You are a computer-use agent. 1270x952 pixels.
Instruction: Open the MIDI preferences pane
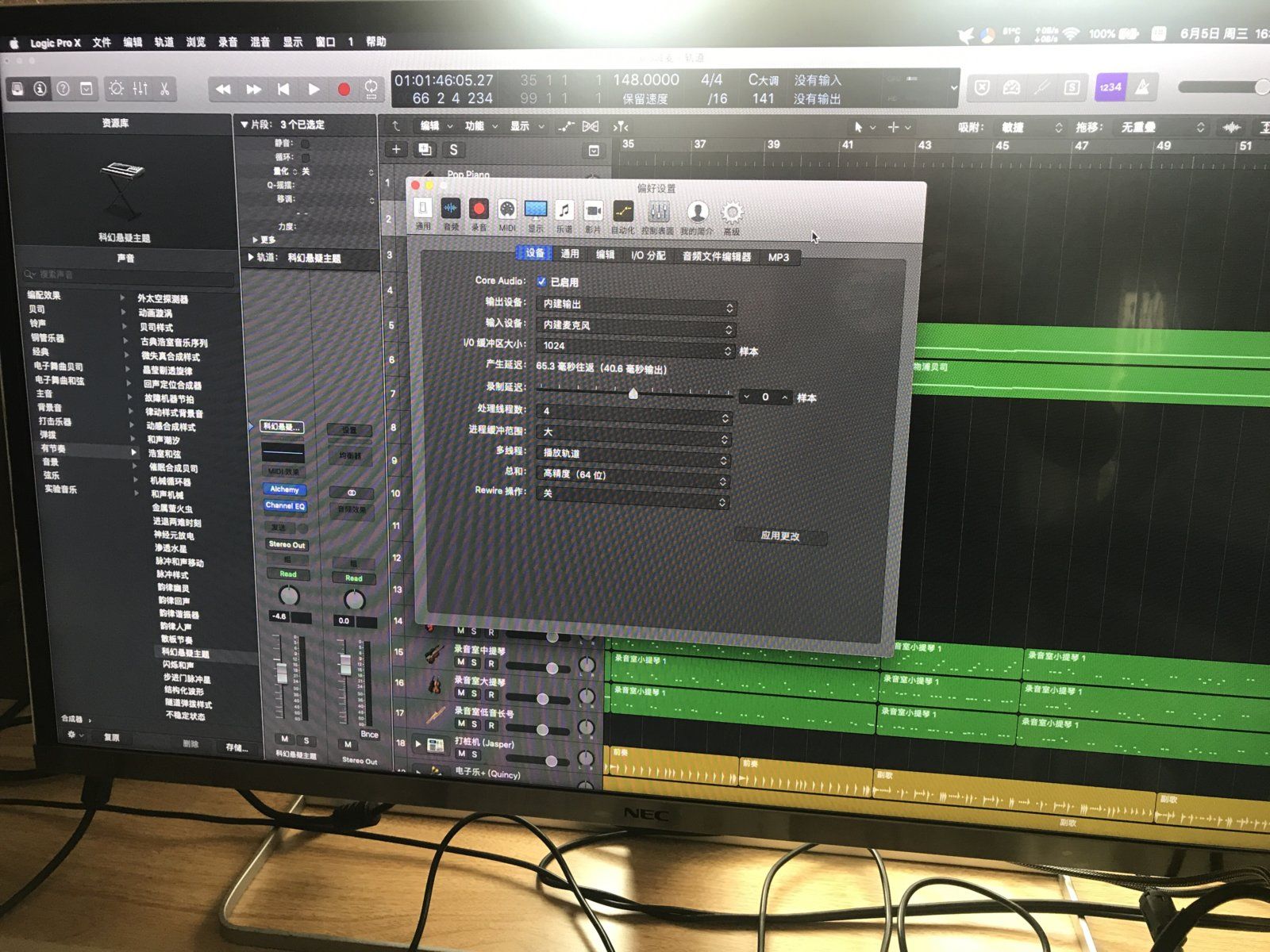tap(507, 215)
